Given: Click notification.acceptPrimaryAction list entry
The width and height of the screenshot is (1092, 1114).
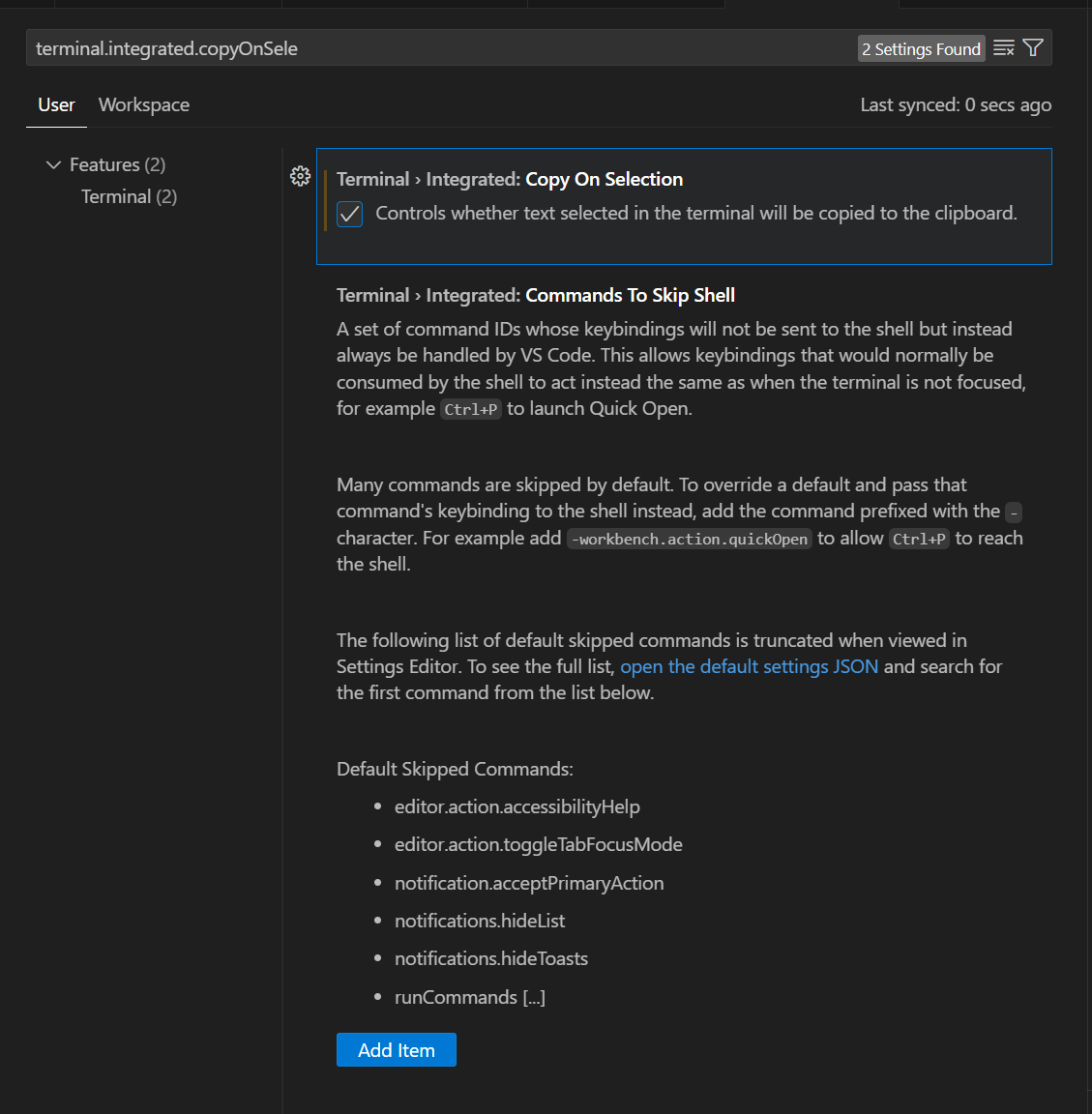Looking at the screenshot, I should (529, 883).
